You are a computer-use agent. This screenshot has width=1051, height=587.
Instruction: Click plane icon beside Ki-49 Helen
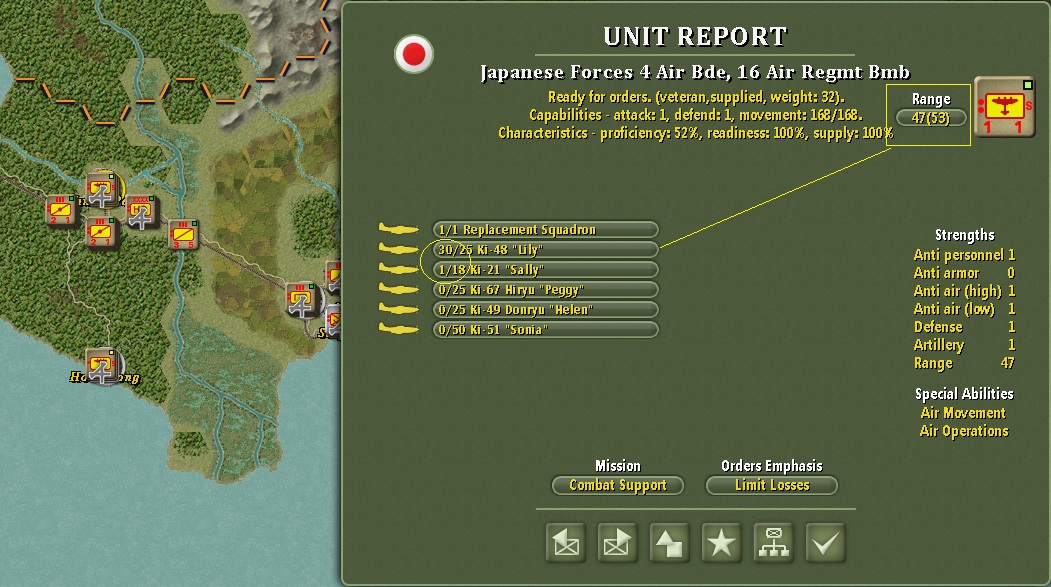(x=398, y=310)
